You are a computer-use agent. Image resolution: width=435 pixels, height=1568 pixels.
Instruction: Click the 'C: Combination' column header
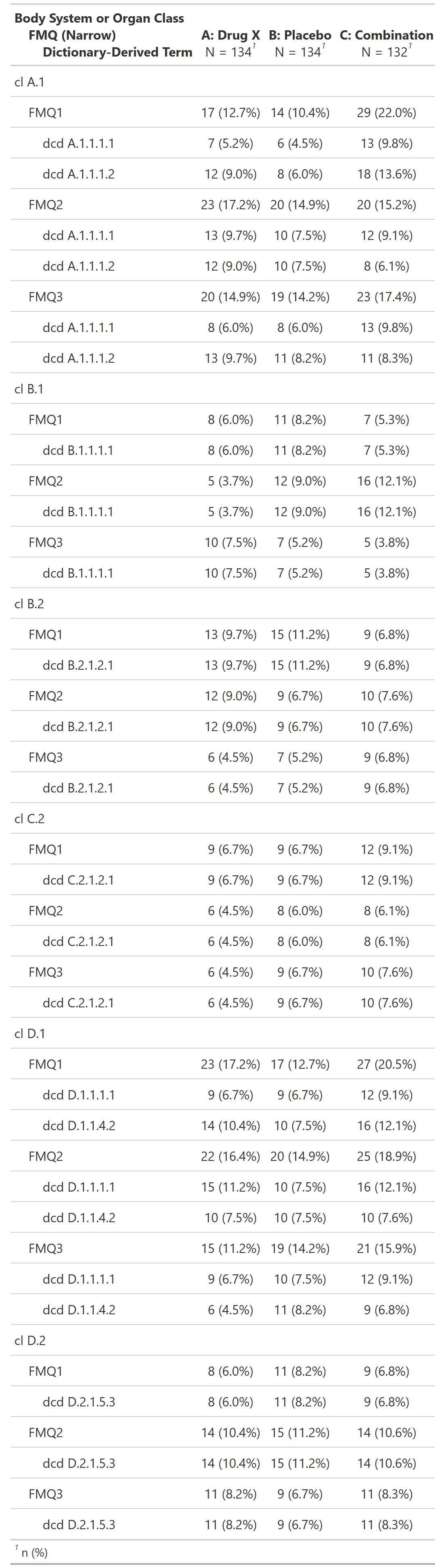pos(386,35)
